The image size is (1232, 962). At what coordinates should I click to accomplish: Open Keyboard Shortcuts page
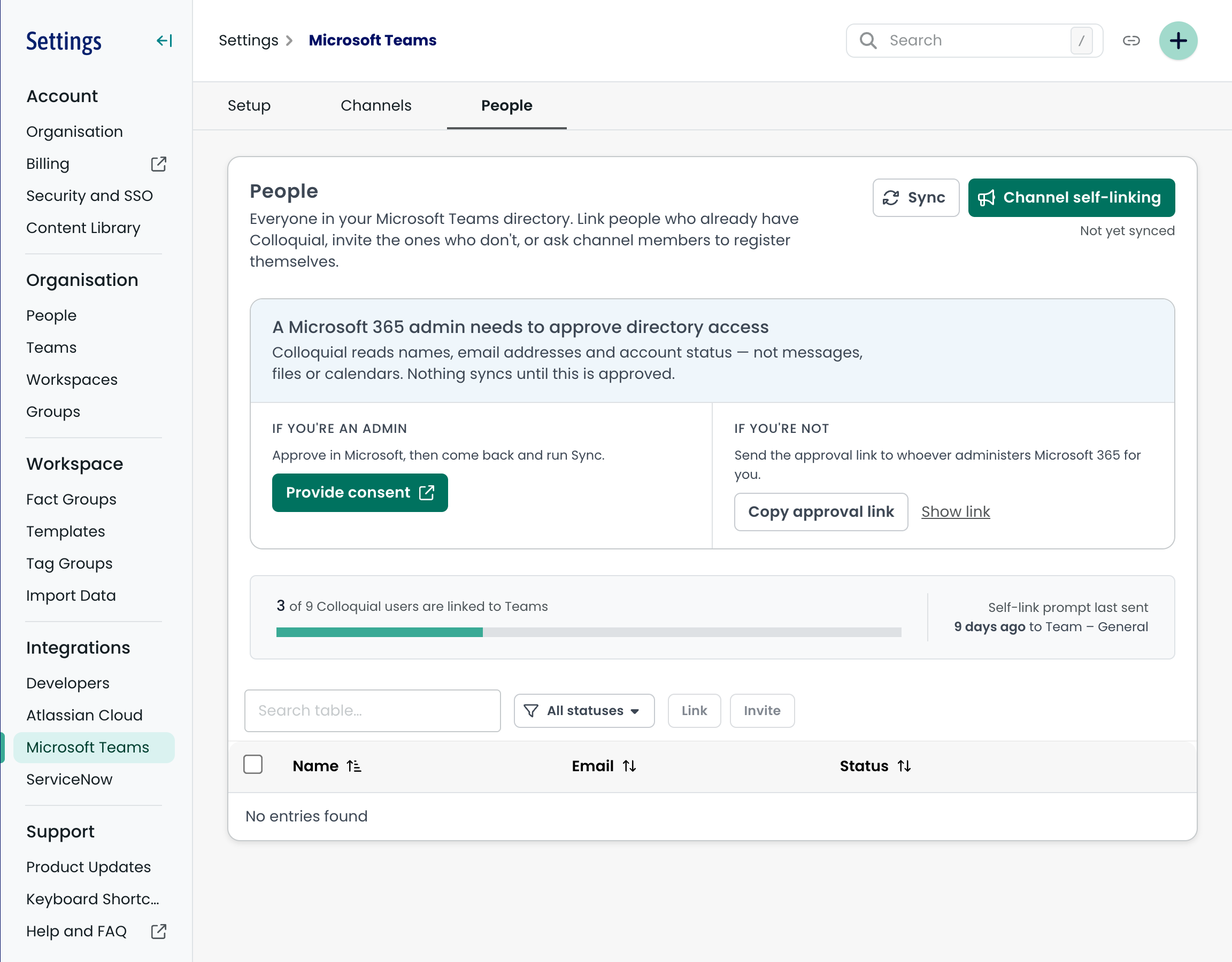coord(93,899)
